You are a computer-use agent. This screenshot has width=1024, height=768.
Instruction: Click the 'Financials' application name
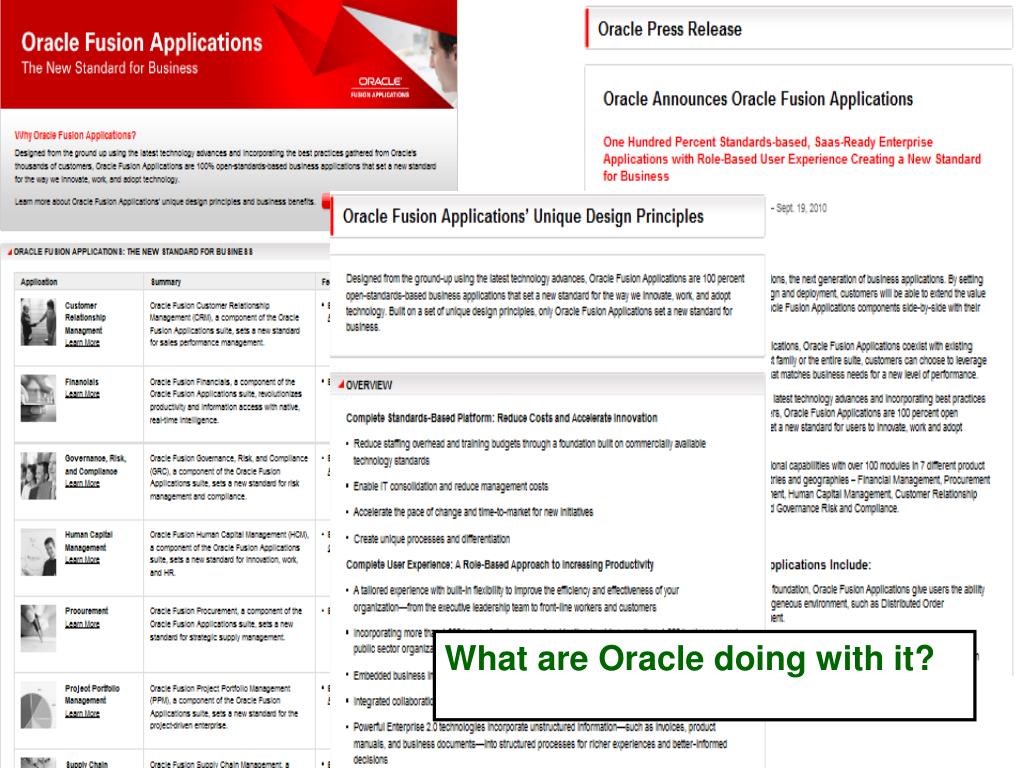click(82, 381)
